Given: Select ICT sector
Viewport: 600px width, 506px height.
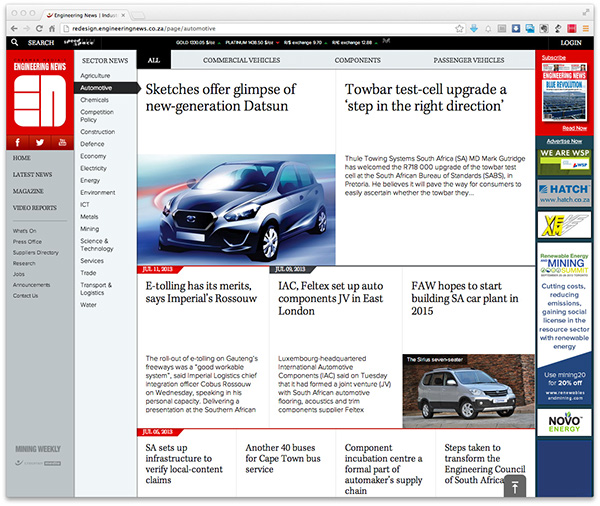Looking at the screenshot, I should point(85,204).
